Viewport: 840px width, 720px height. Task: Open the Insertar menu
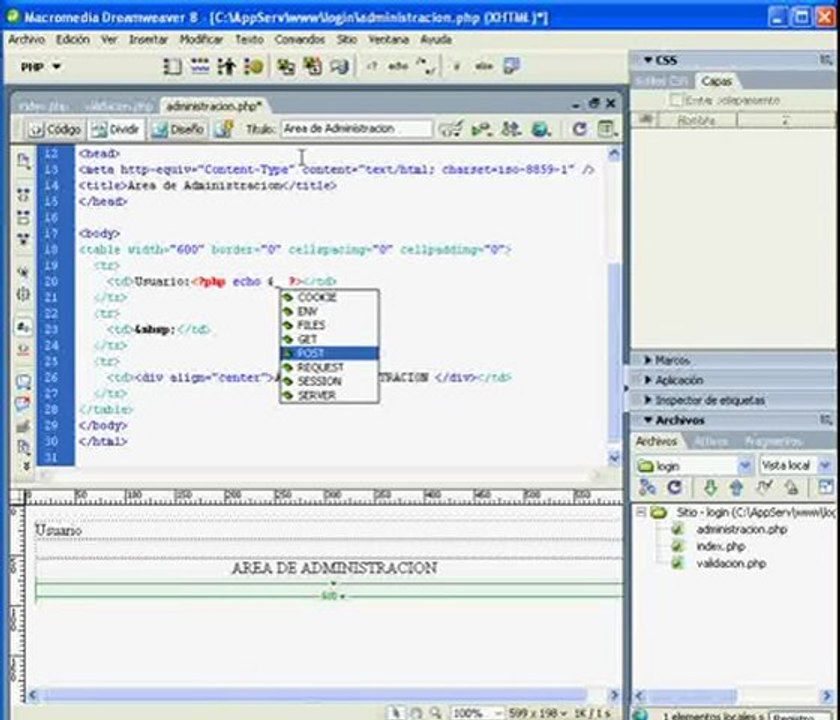click(x=148, y=40)
